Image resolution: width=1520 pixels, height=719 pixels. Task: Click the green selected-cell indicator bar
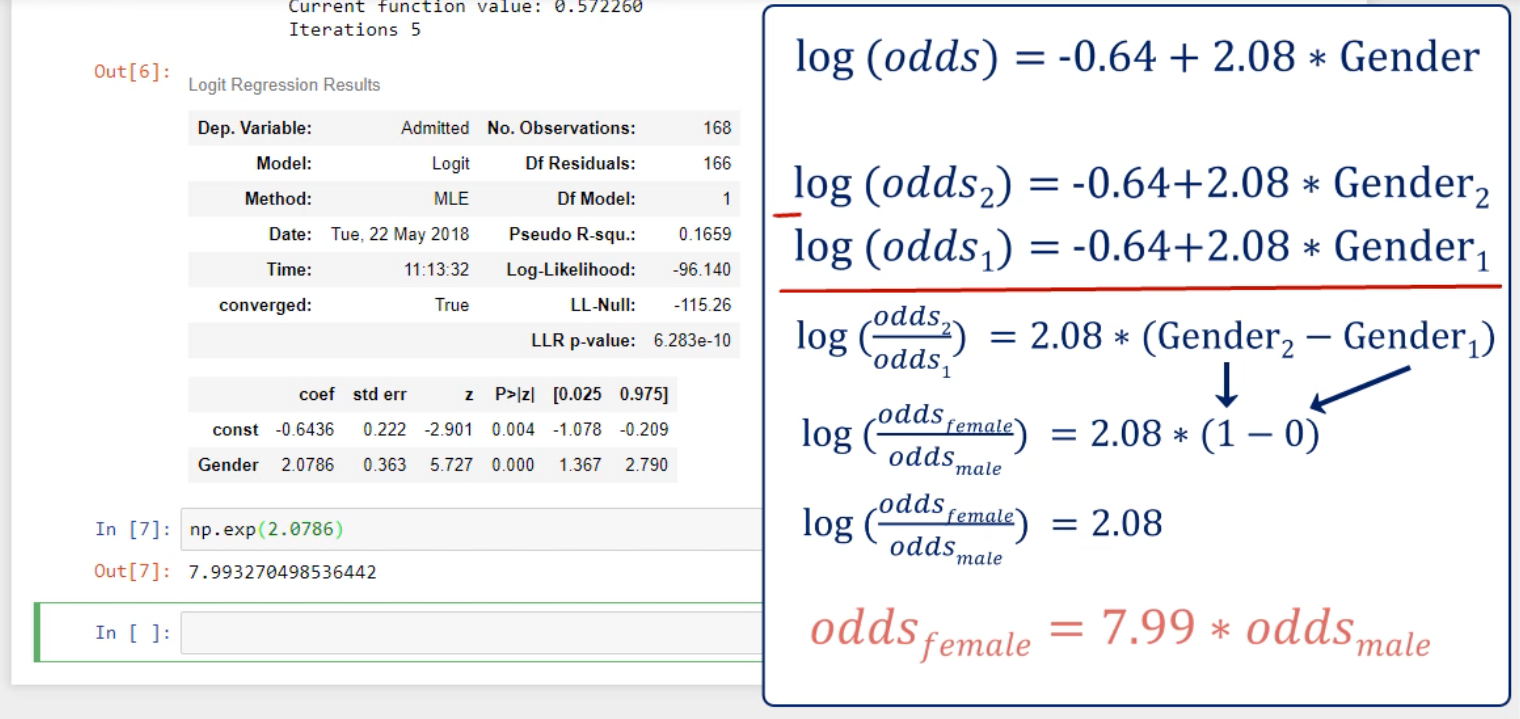pyautogui.click(x=38, y=632)
